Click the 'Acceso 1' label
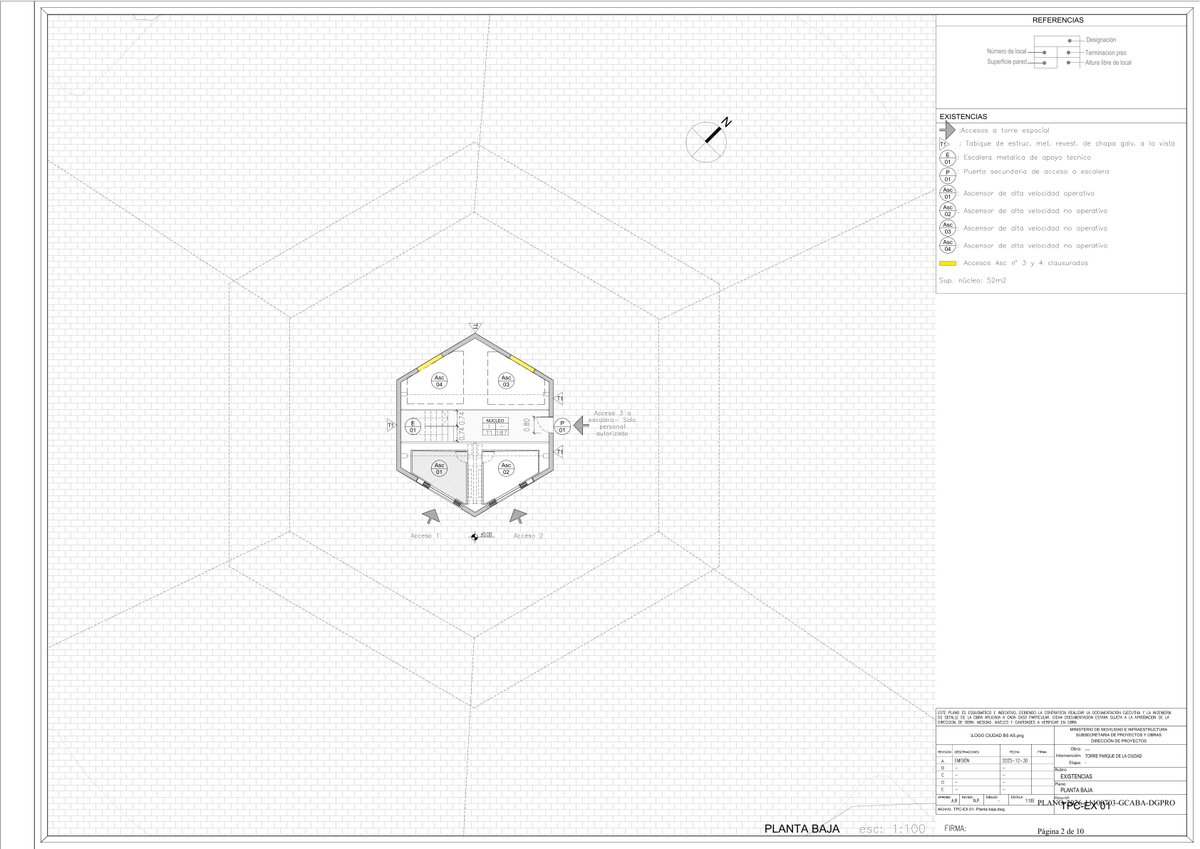Image resolution: width=1200 pixels, height=849 pixels. 425,536
